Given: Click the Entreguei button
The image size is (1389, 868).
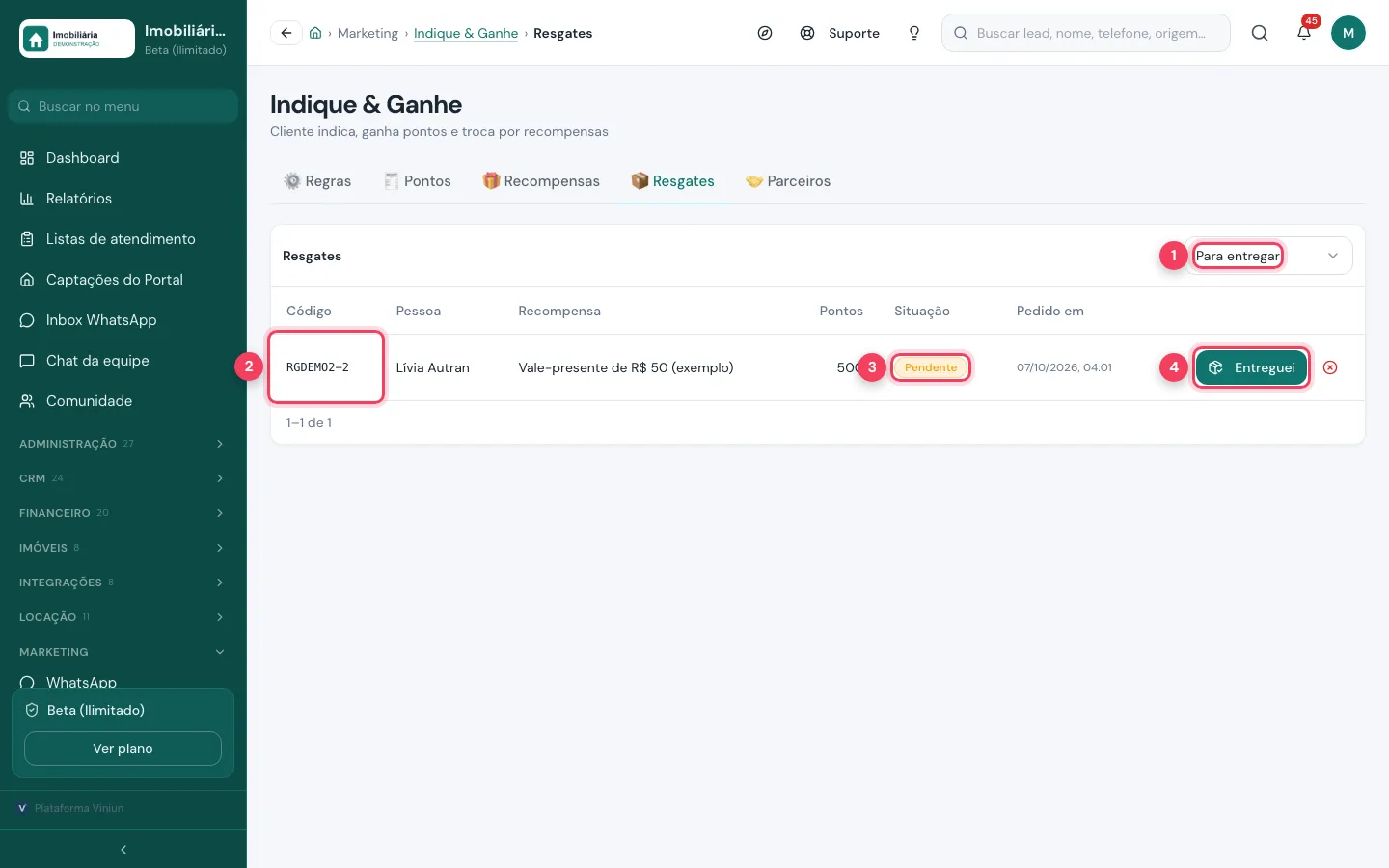Looking at the screenshot, I should (x=1251, y=367).
